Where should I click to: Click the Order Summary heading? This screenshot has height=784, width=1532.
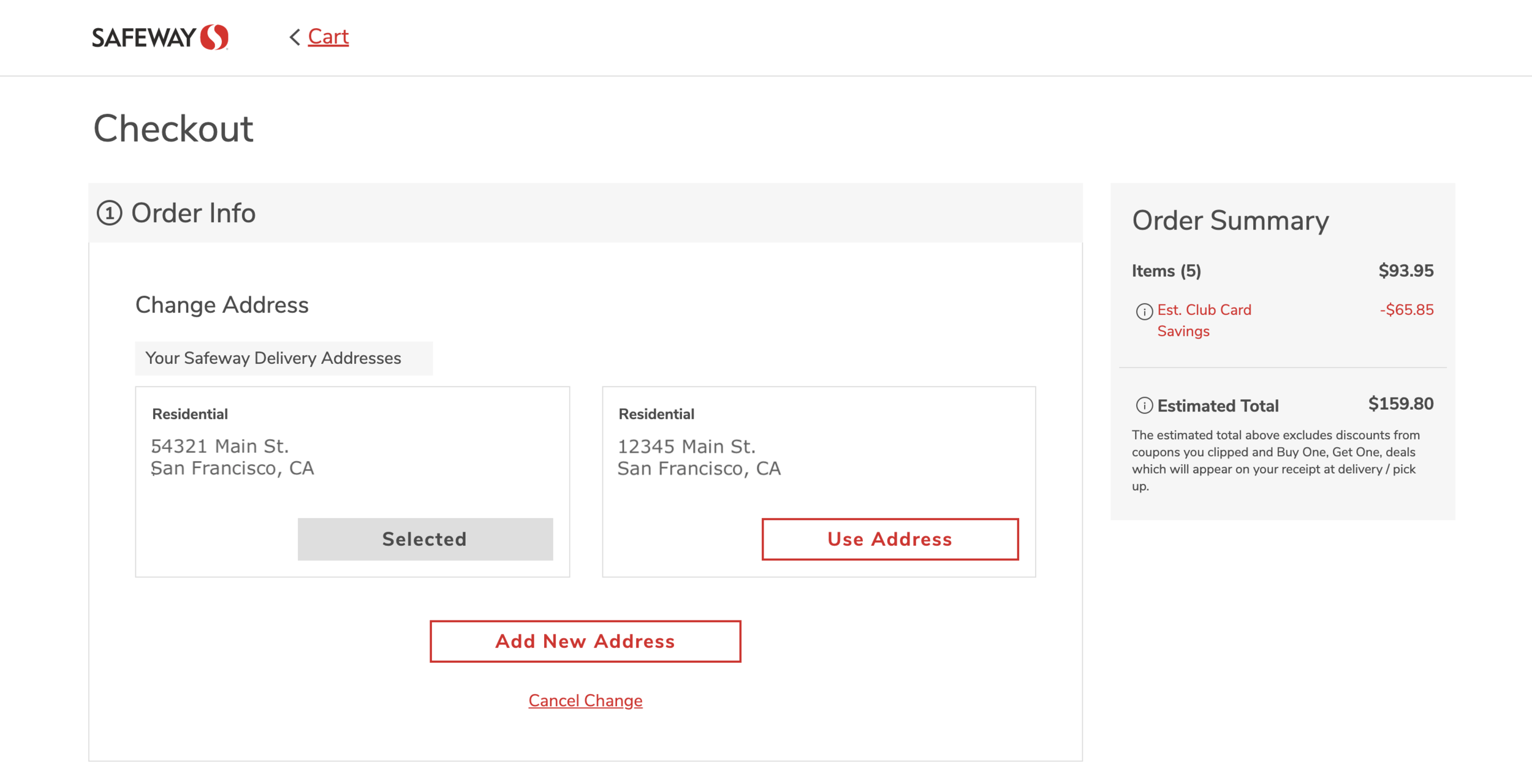pyautogui.click(x=1230, y=221)
